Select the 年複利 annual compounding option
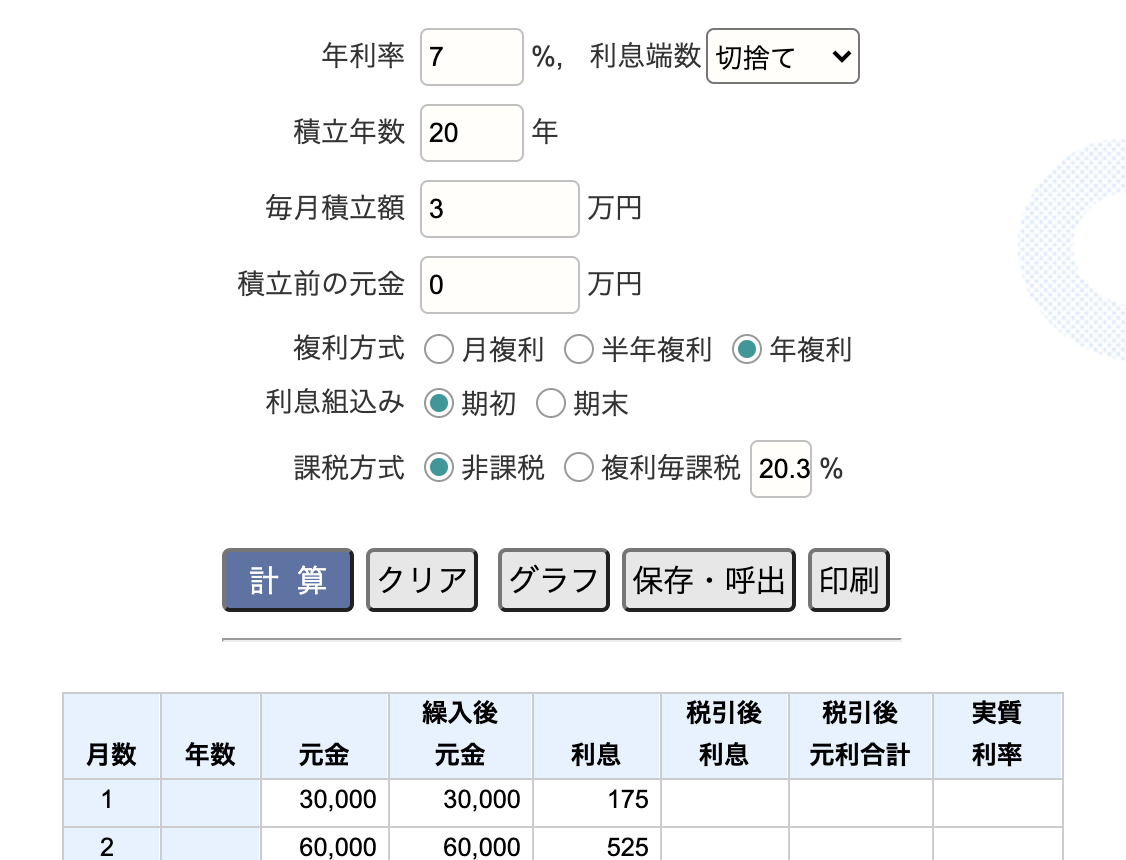Image resolution: width=1126 pixels, height=860 pixels. point(746,350)
